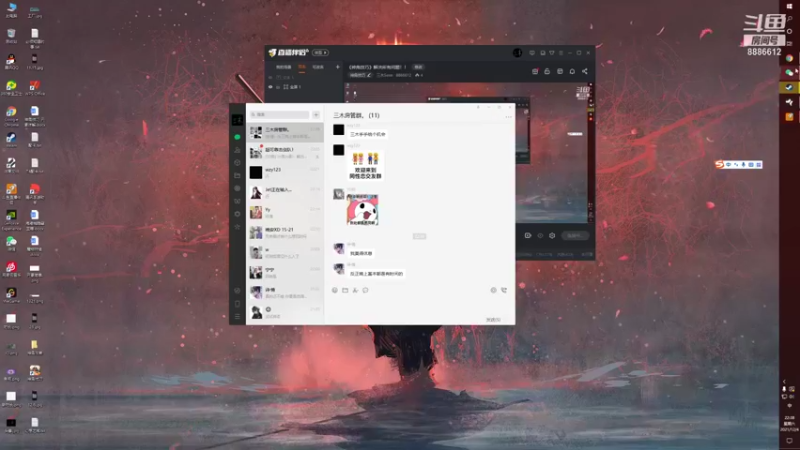This screenshot has width=800, height=450.
Task: Open the wzy123 conversation
Action: click(x=285, y=172)
